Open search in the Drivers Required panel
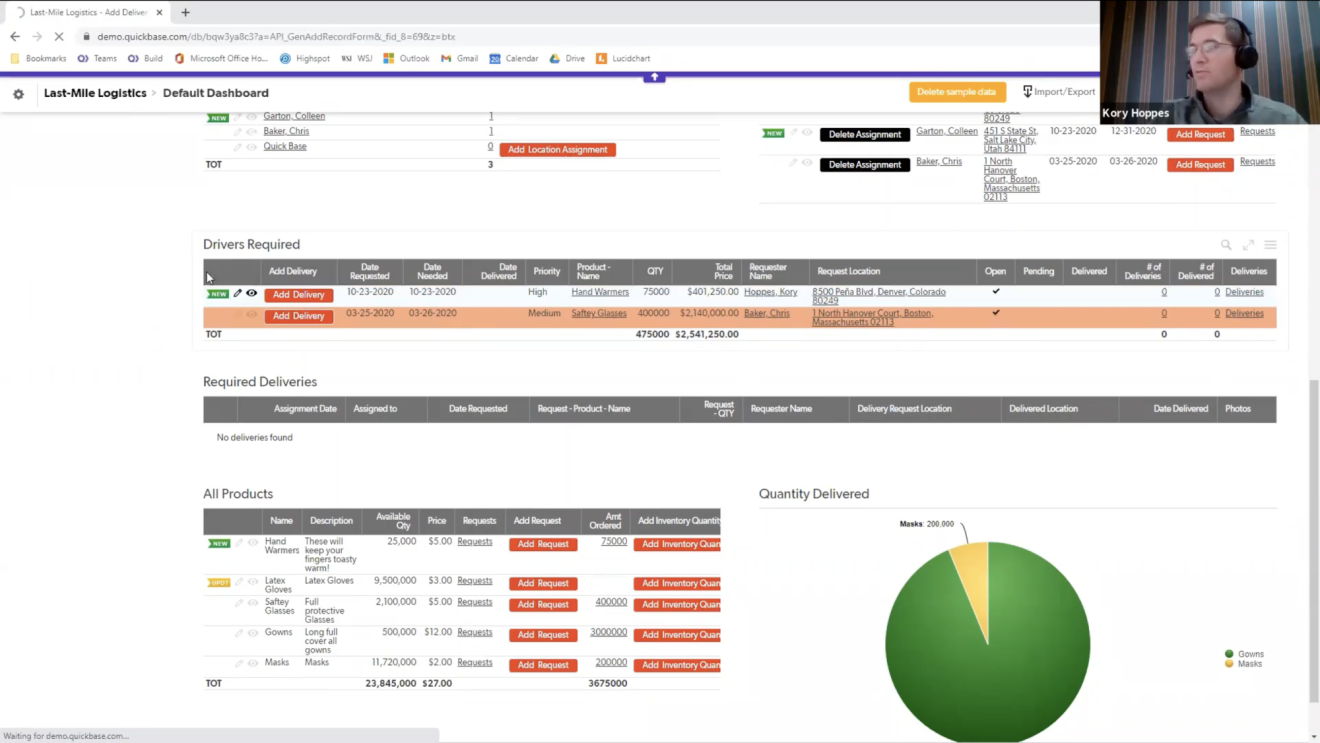Image resolution: width=1320 pixels, height=743 pixels. pos(1226,244)
